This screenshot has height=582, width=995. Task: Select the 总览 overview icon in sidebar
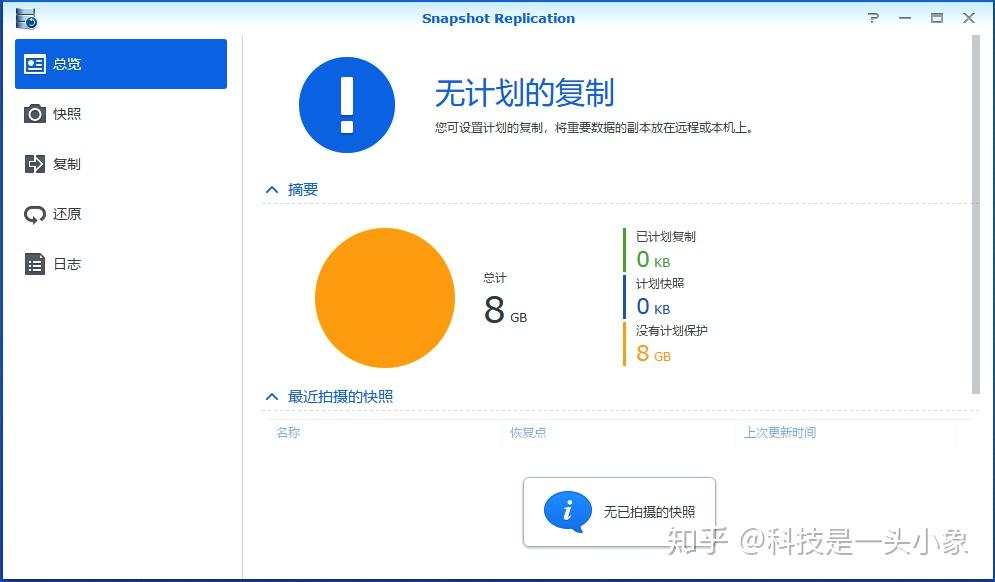[x=34, y=63]
